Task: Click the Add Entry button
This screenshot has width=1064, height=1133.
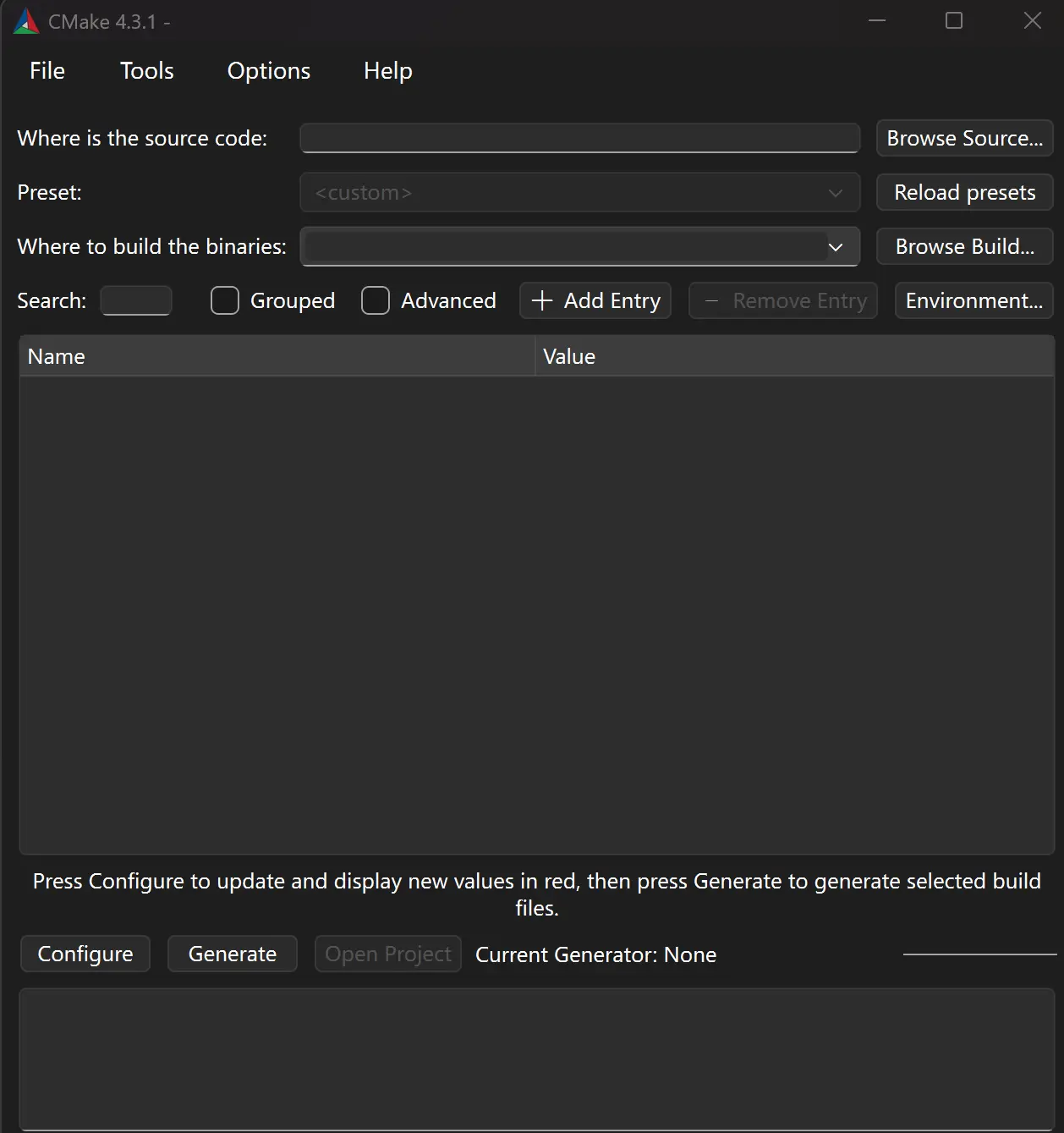Action: point(595,300)
